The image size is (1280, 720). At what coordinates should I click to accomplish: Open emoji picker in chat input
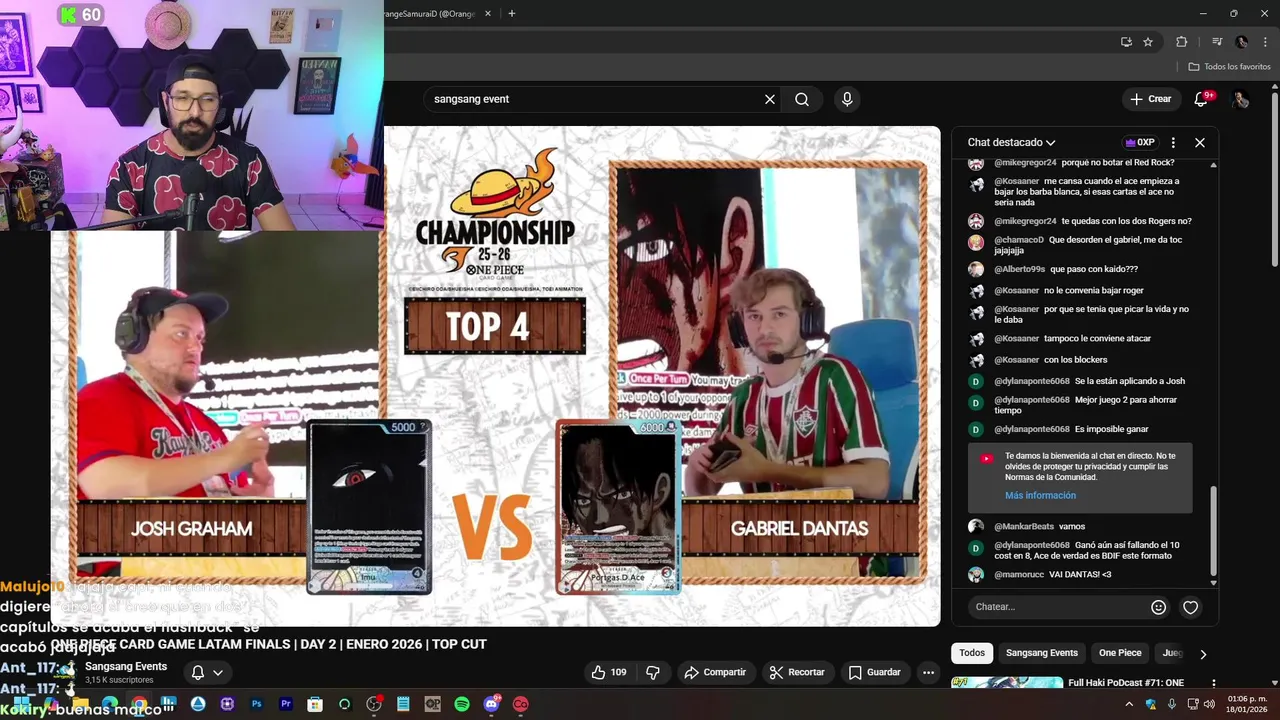(1158, 607)
